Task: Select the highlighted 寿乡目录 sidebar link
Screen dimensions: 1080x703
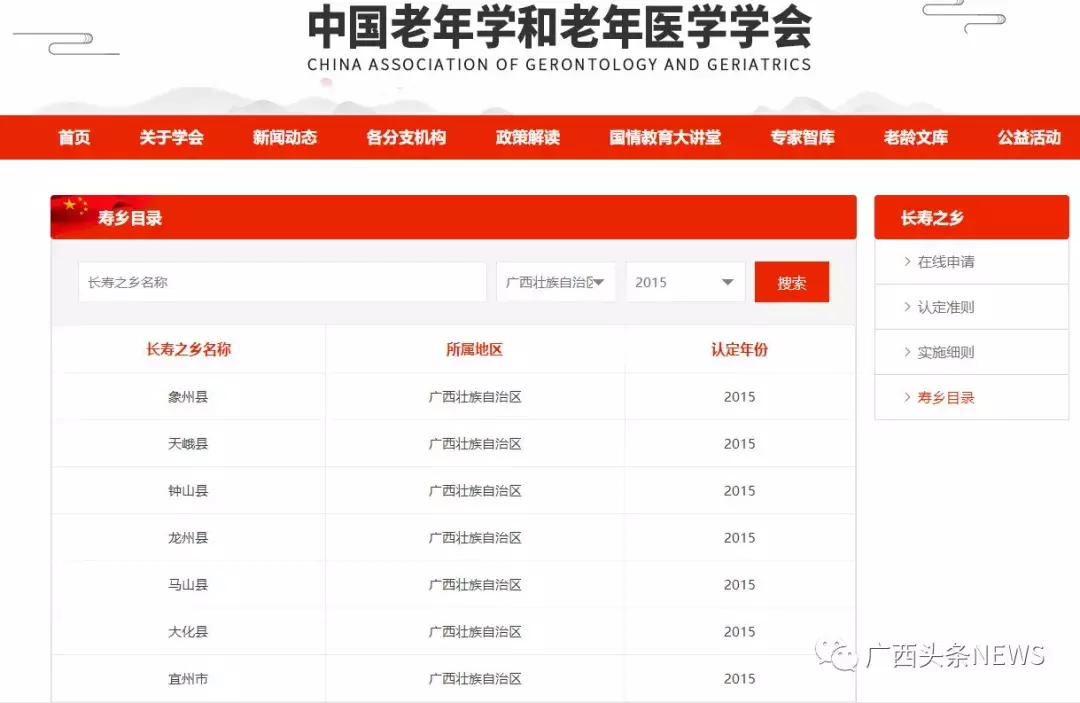Action: (x=945, y=397)
